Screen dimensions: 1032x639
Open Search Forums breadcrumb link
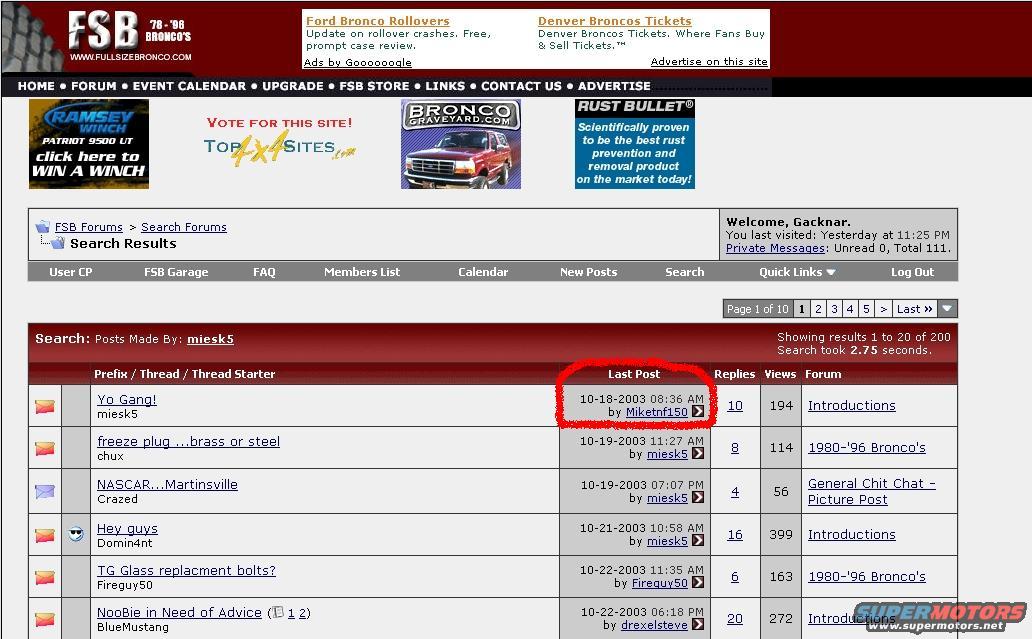tap(184, 227)
